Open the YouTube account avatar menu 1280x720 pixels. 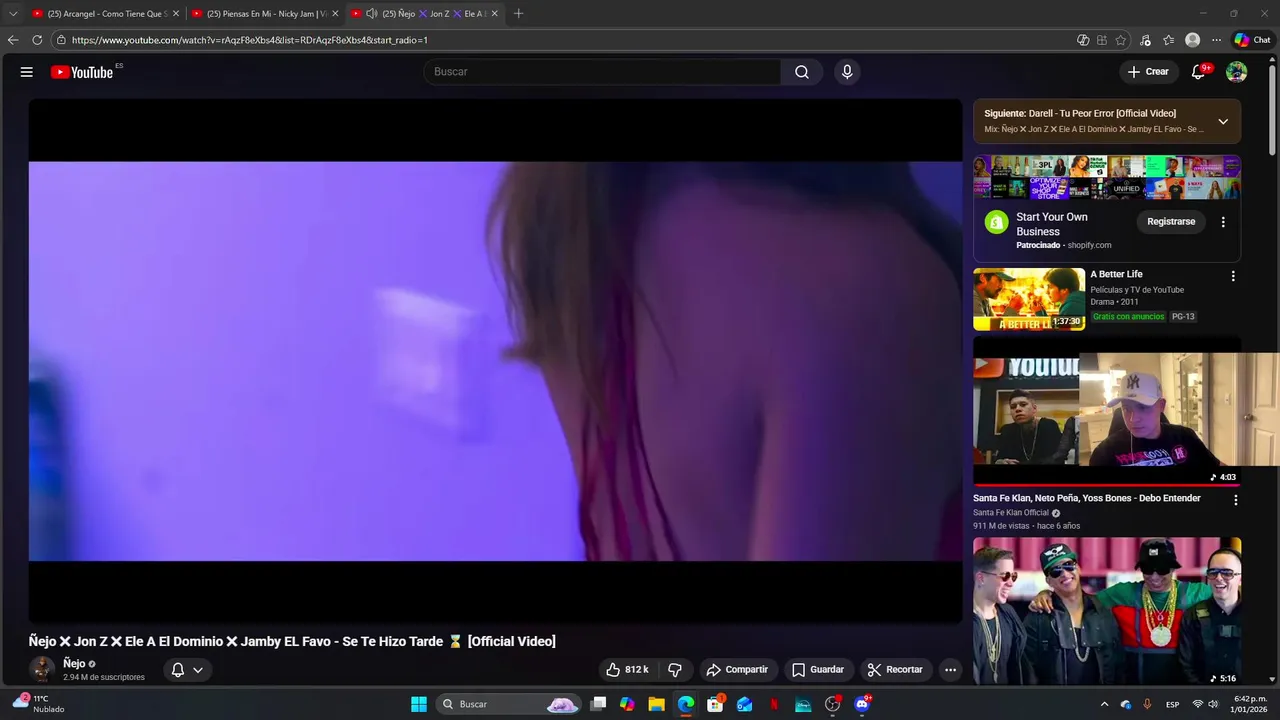point(1237,72)
